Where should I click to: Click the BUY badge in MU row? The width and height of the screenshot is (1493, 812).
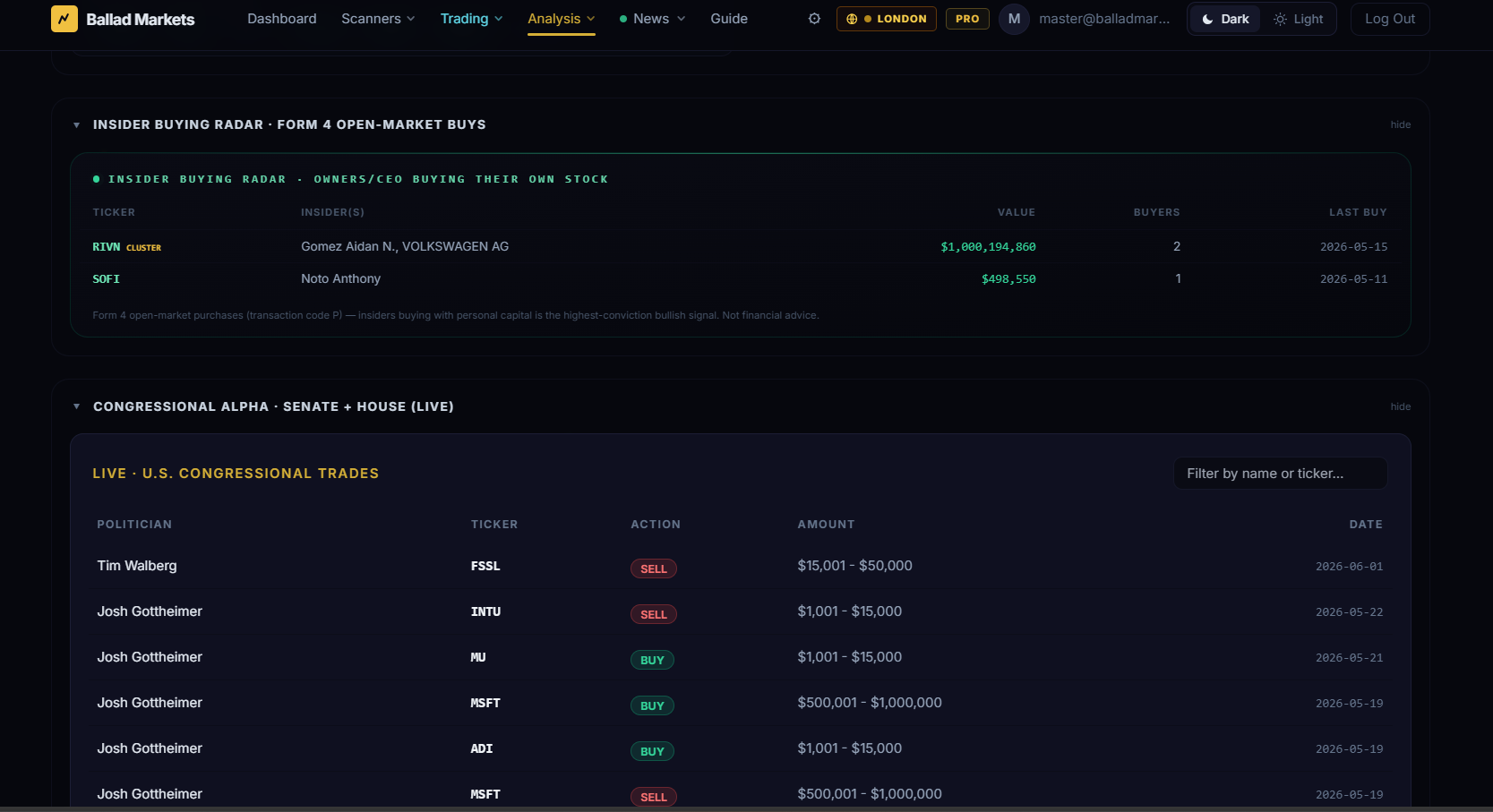coord(652,661)
